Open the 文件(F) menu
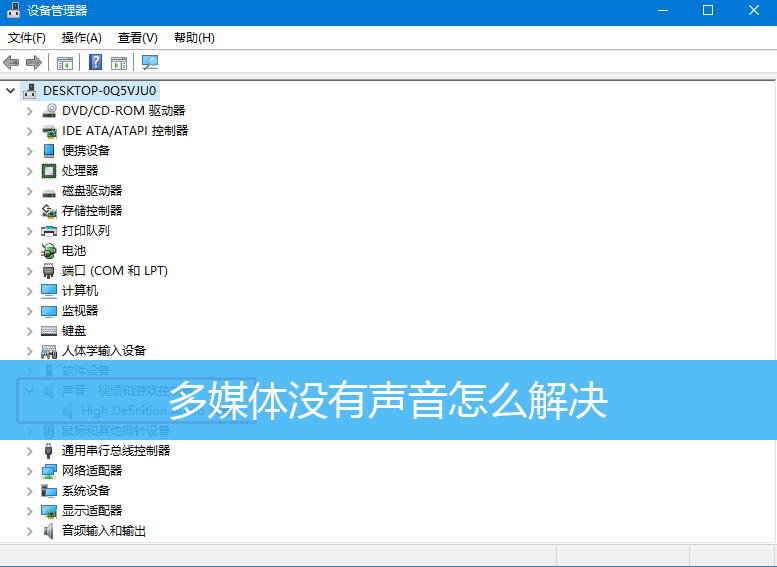This screenshot has width=777, height=567. [x=27, y=38]
